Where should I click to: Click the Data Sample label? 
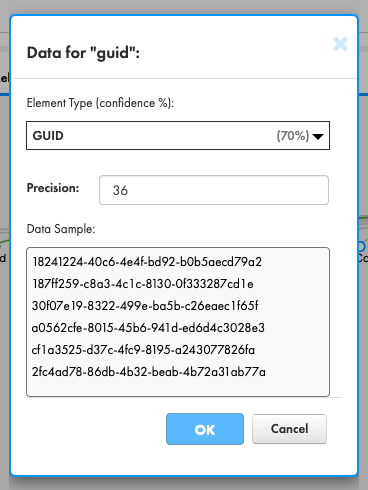(61, 229)
